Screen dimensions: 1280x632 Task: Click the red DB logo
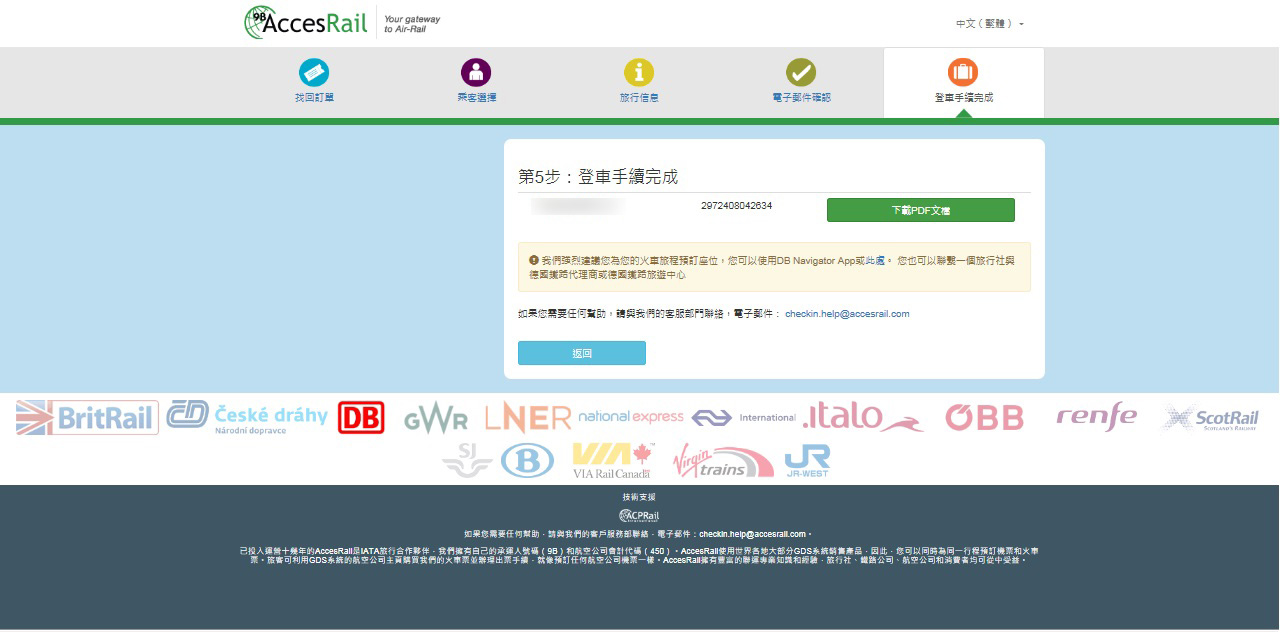point(361,417)
